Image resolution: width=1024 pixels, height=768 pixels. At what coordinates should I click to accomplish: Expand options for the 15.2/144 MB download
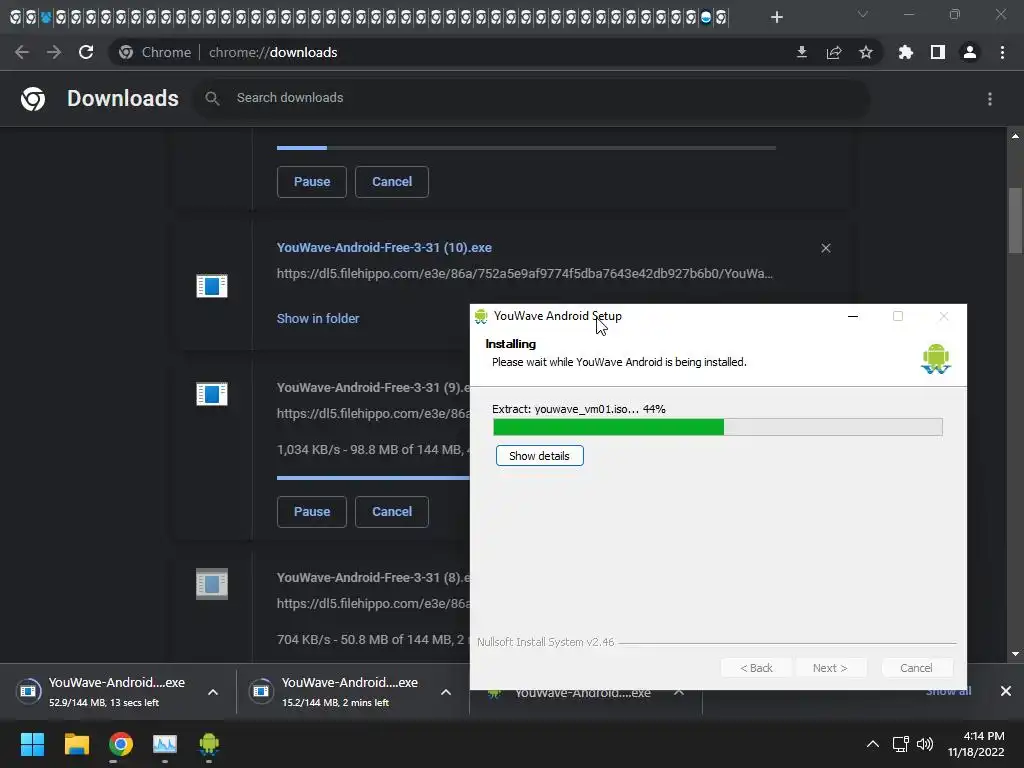(446, 692)
